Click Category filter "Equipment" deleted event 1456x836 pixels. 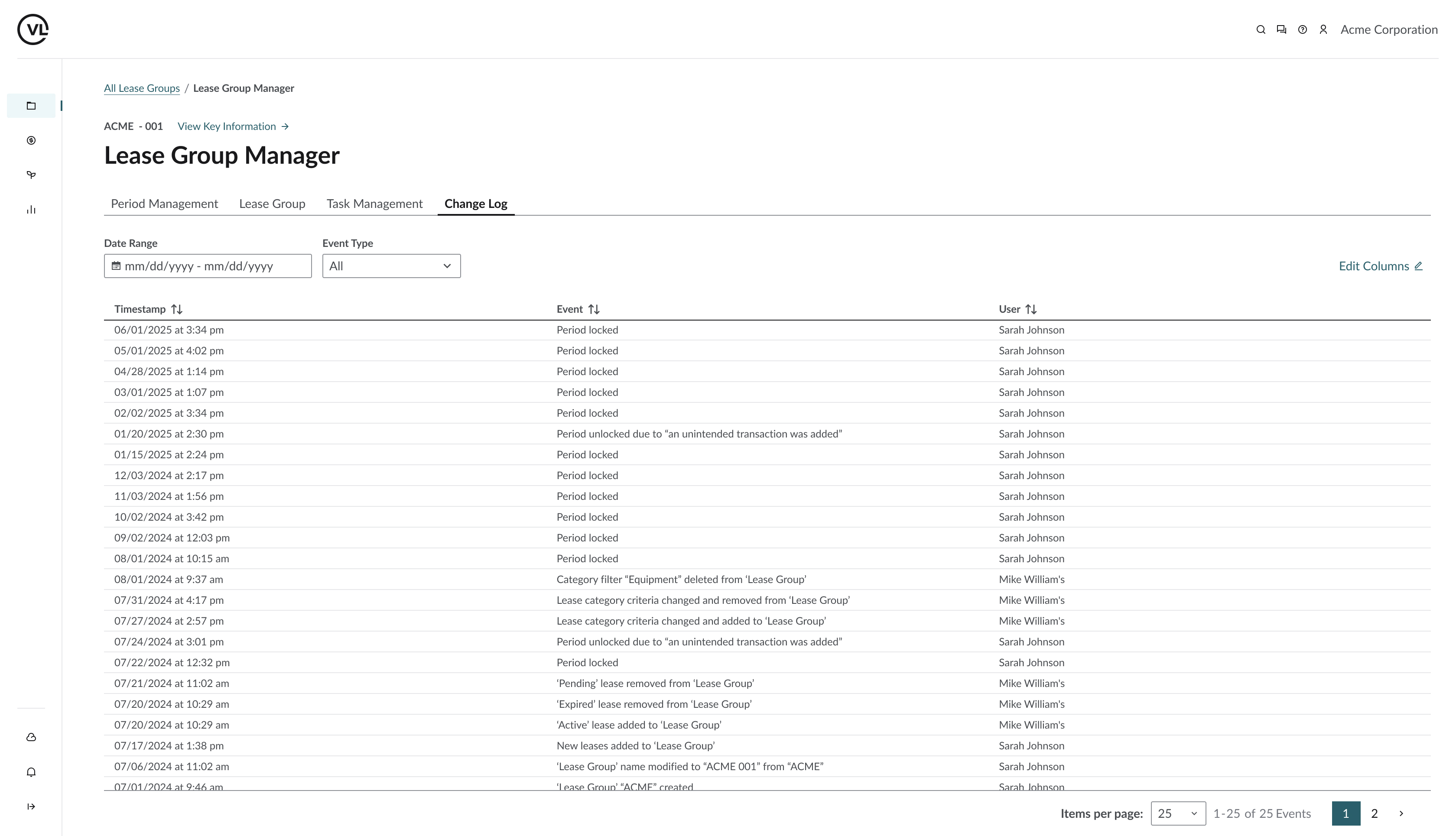681,579
